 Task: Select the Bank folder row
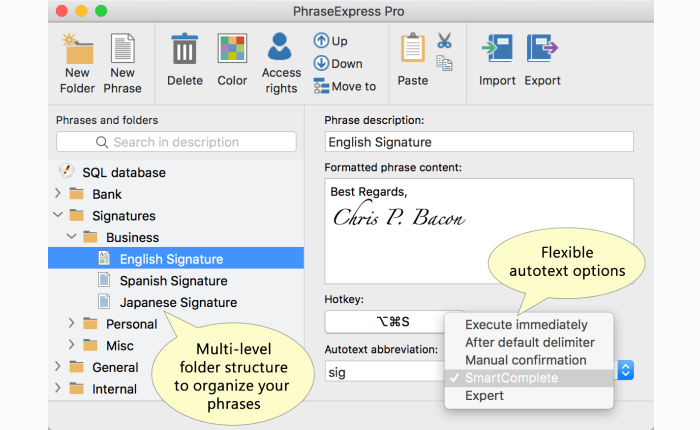click(x=176, y=194)
